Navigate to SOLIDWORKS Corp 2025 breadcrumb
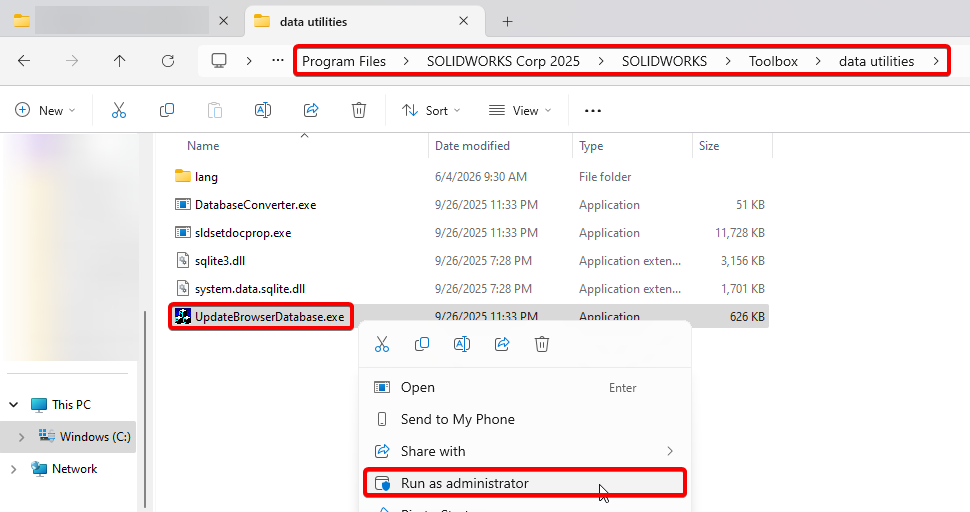The height and width of the screenshot is (512, 970). tap(503, 61)
